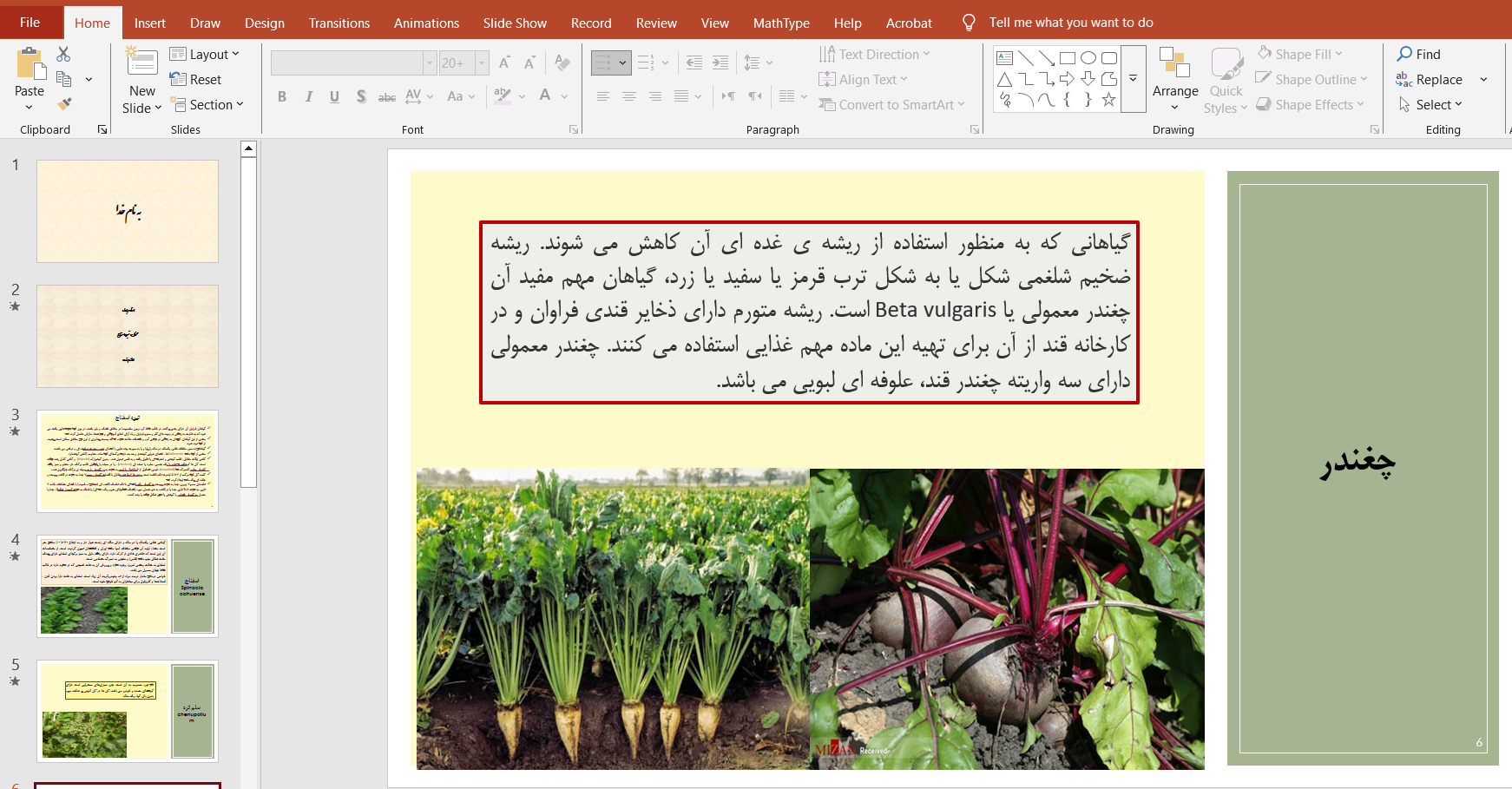Screen dimensions: 1512x789
Task: Expand the shapes gallery More arrow
Action: (1133, 79)
